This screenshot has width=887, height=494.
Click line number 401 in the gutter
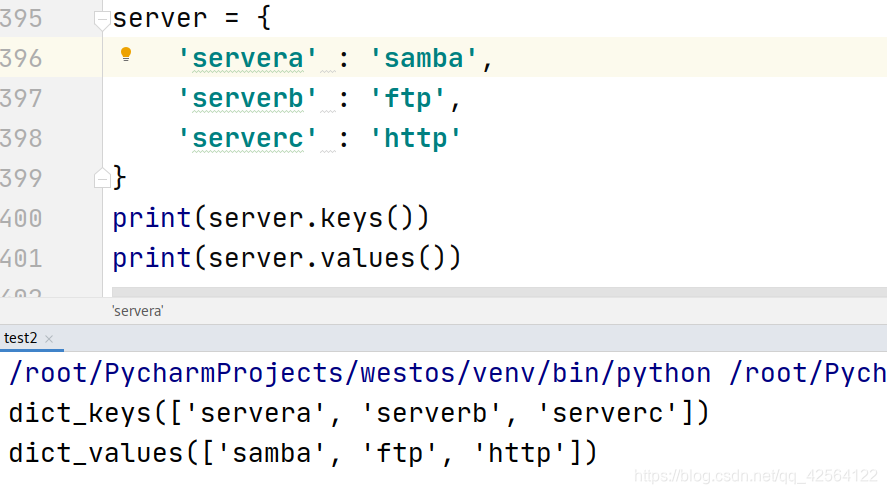[x=21, y=259]
